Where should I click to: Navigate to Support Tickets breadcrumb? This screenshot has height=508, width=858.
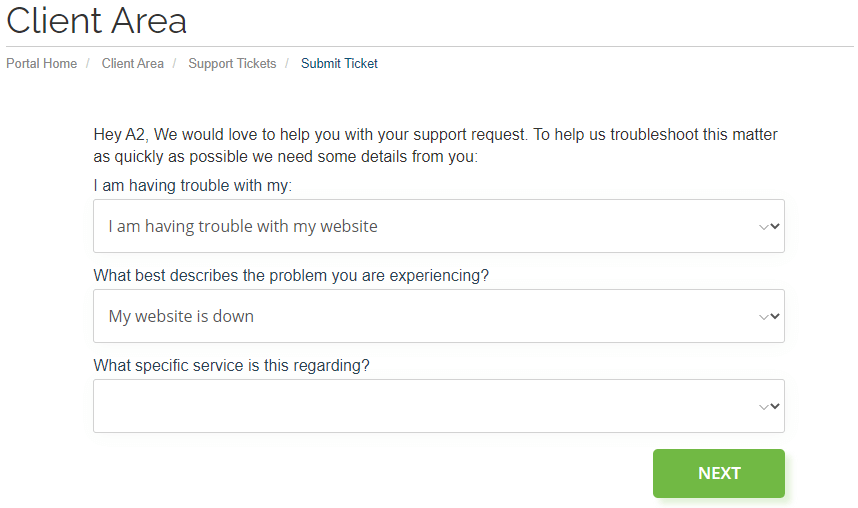pyautogui.click(x=232, y=63)
